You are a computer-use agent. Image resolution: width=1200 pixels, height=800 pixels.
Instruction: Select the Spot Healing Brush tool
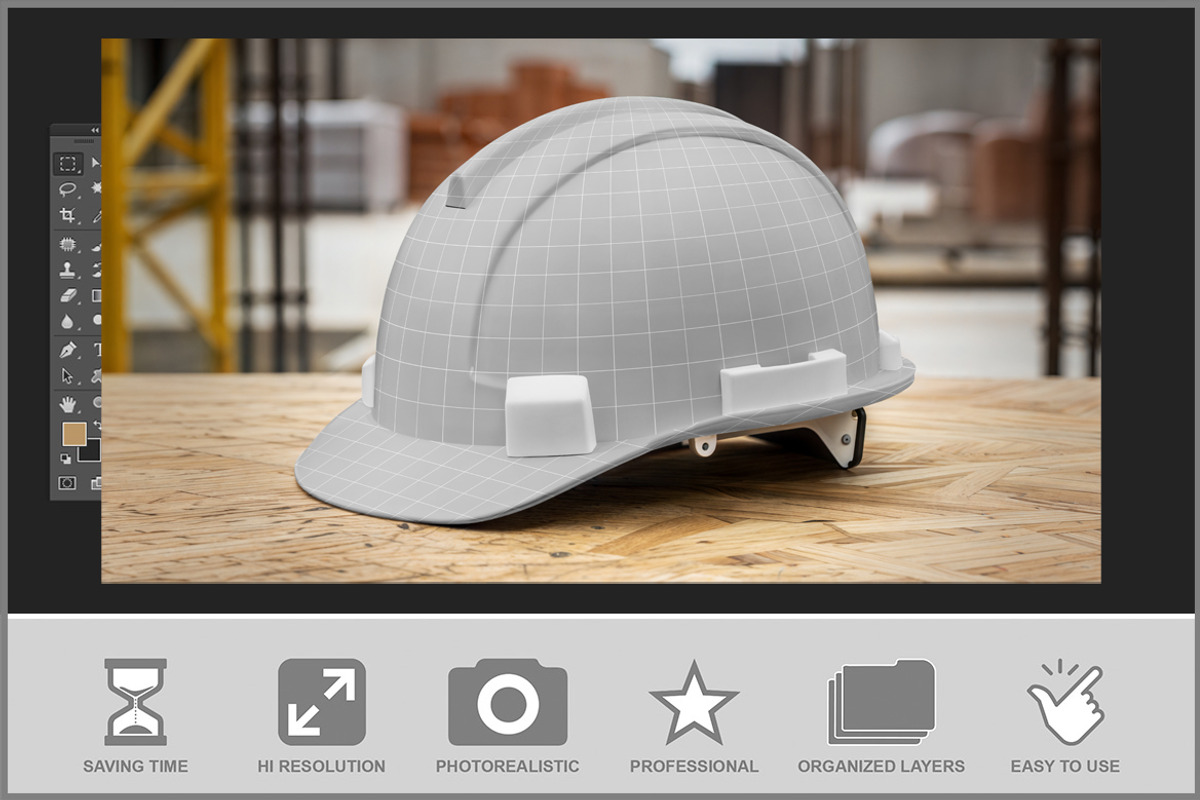[68, 243]
